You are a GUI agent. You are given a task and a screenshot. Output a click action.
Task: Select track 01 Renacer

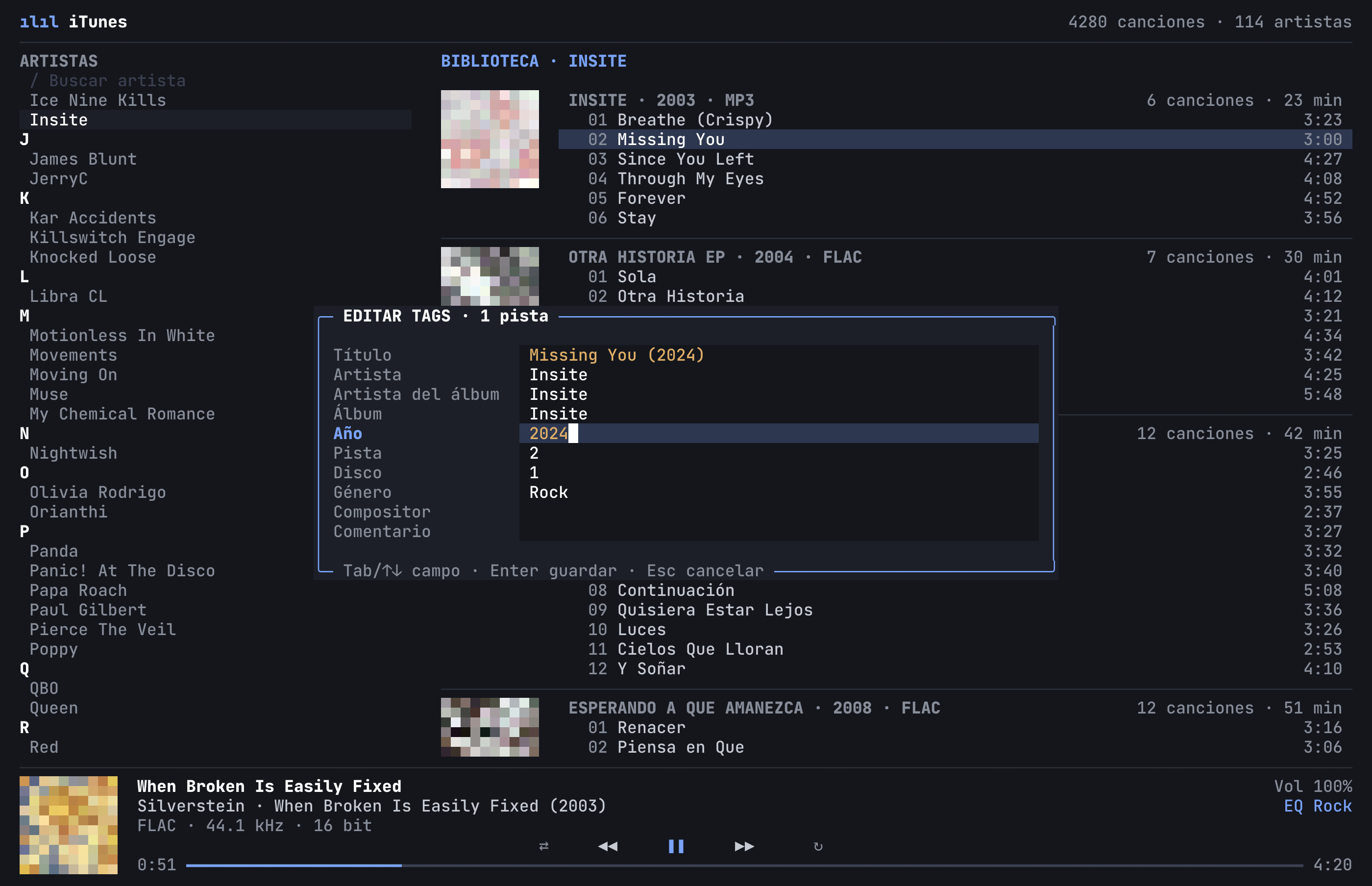coord(955,727)
